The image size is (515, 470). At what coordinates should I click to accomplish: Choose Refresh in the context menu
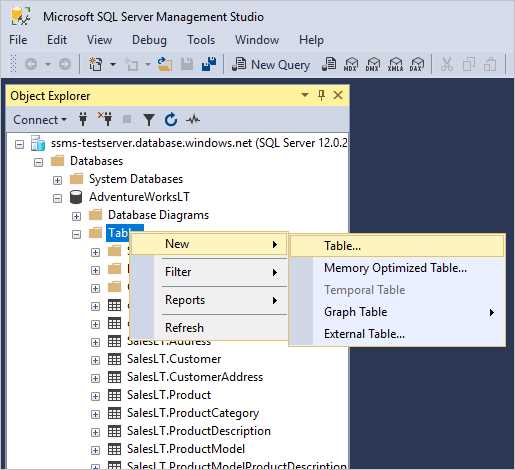pos(184,328)
